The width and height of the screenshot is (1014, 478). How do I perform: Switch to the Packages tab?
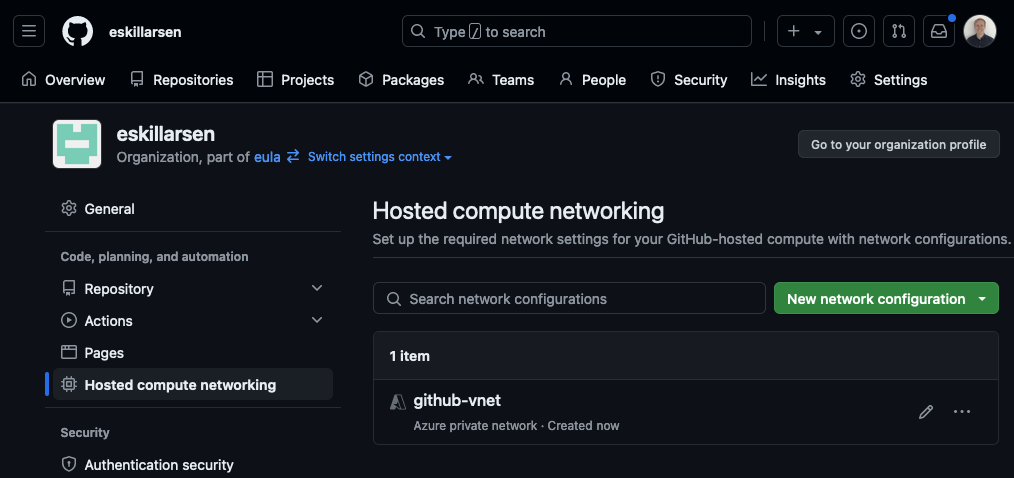401,80
